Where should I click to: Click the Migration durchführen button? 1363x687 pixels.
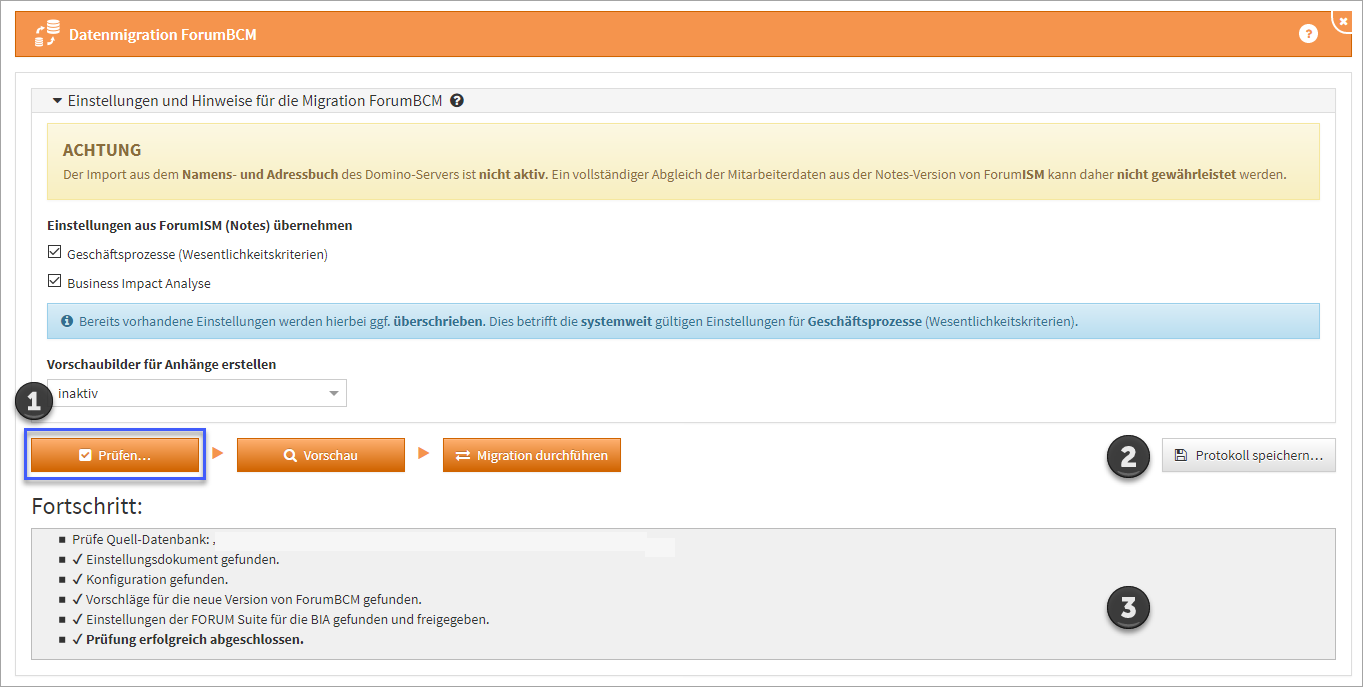pos(532,455)
